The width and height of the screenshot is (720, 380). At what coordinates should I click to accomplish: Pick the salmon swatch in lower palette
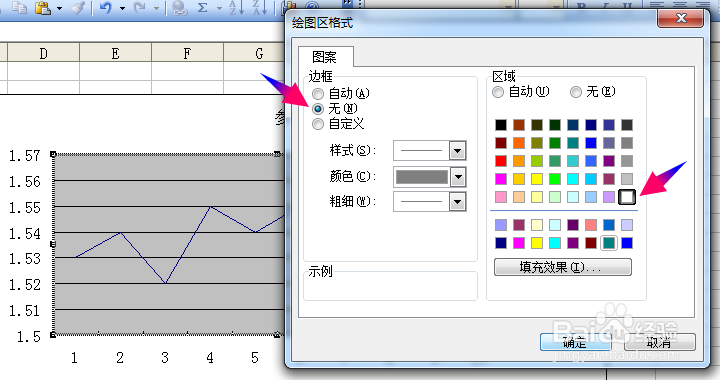click(x=591, y=225)
